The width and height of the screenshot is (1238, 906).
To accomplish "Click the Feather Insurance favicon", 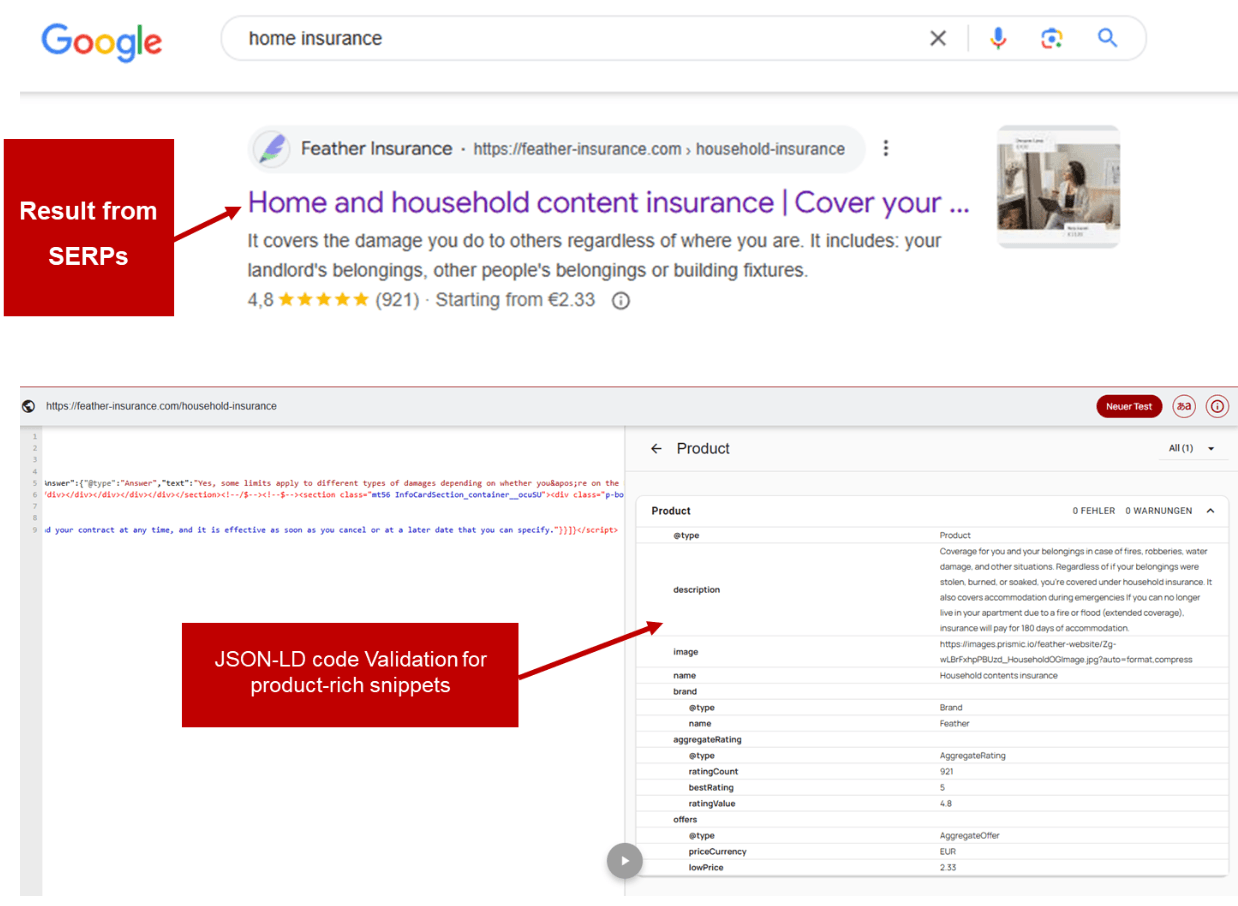I will [x=271, y=149].
